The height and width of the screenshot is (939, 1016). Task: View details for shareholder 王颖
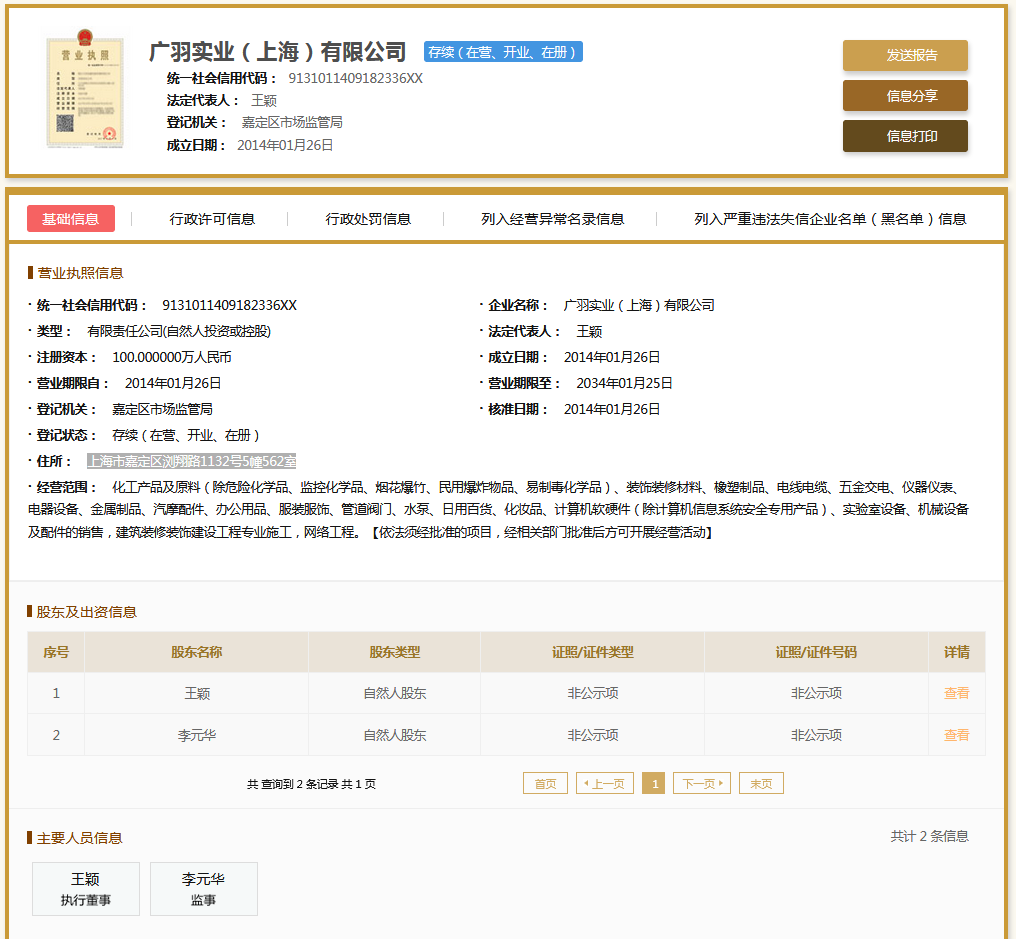956,693
